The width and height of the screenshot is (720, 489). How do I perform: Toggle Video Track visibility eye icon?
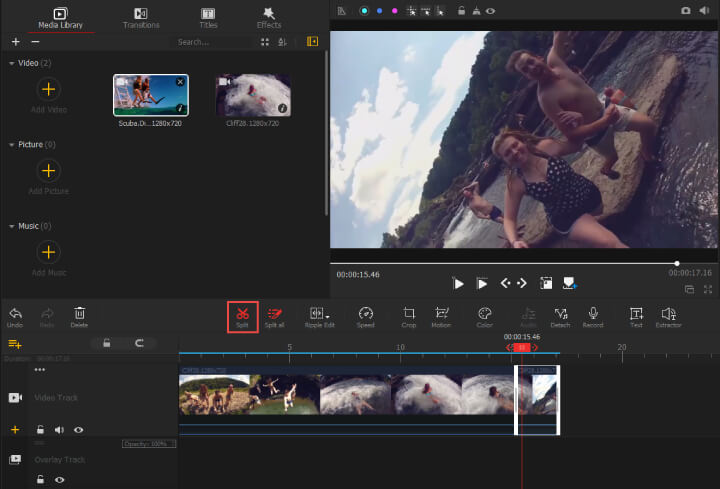[78, 430]
